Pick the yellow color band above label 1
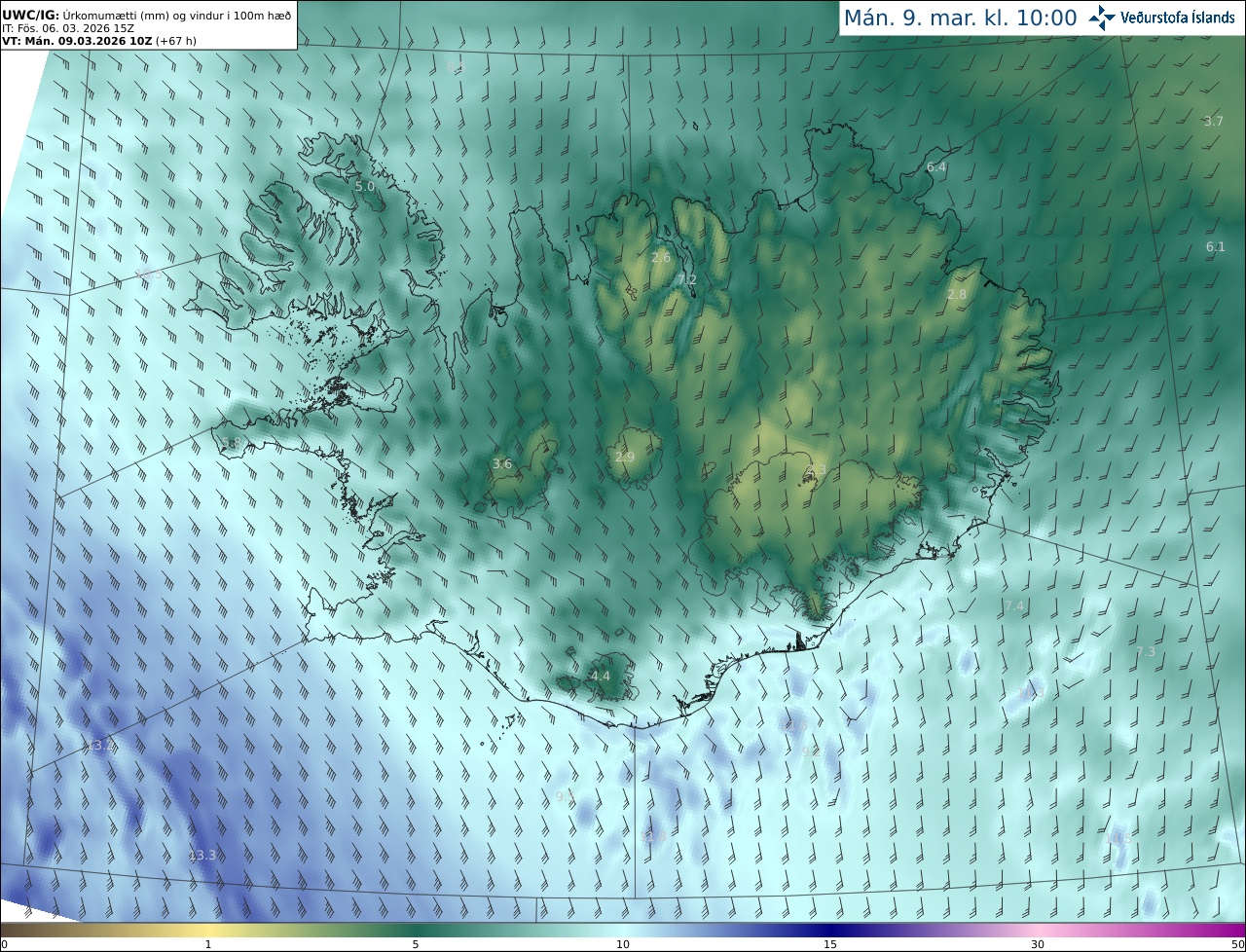Image resolution: width=1246 pixels, height=952 pixels. pyautogui.click(x=208, y=930)
